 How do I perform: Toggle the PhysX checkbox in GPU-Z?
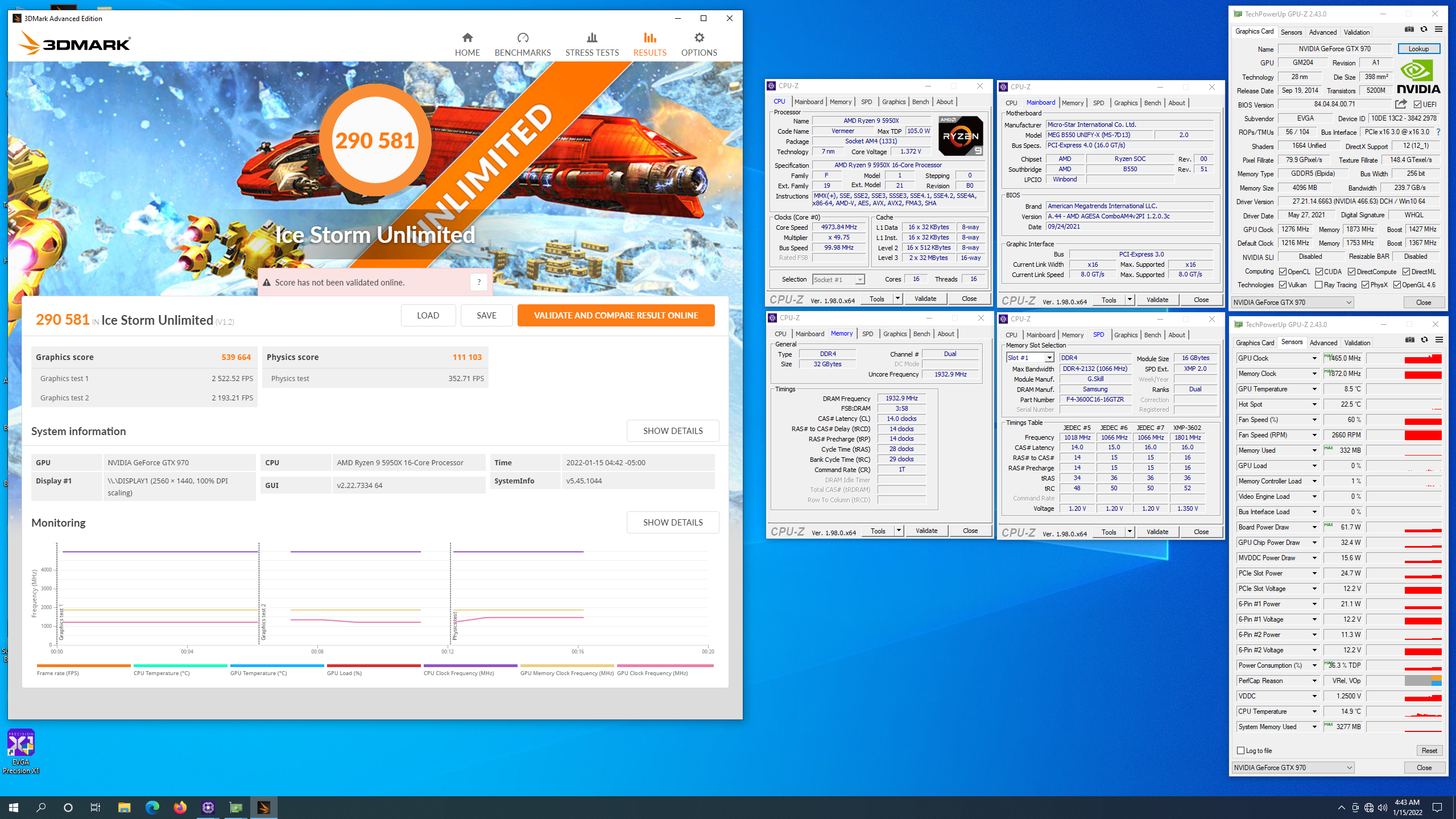tap(1365, 285)
